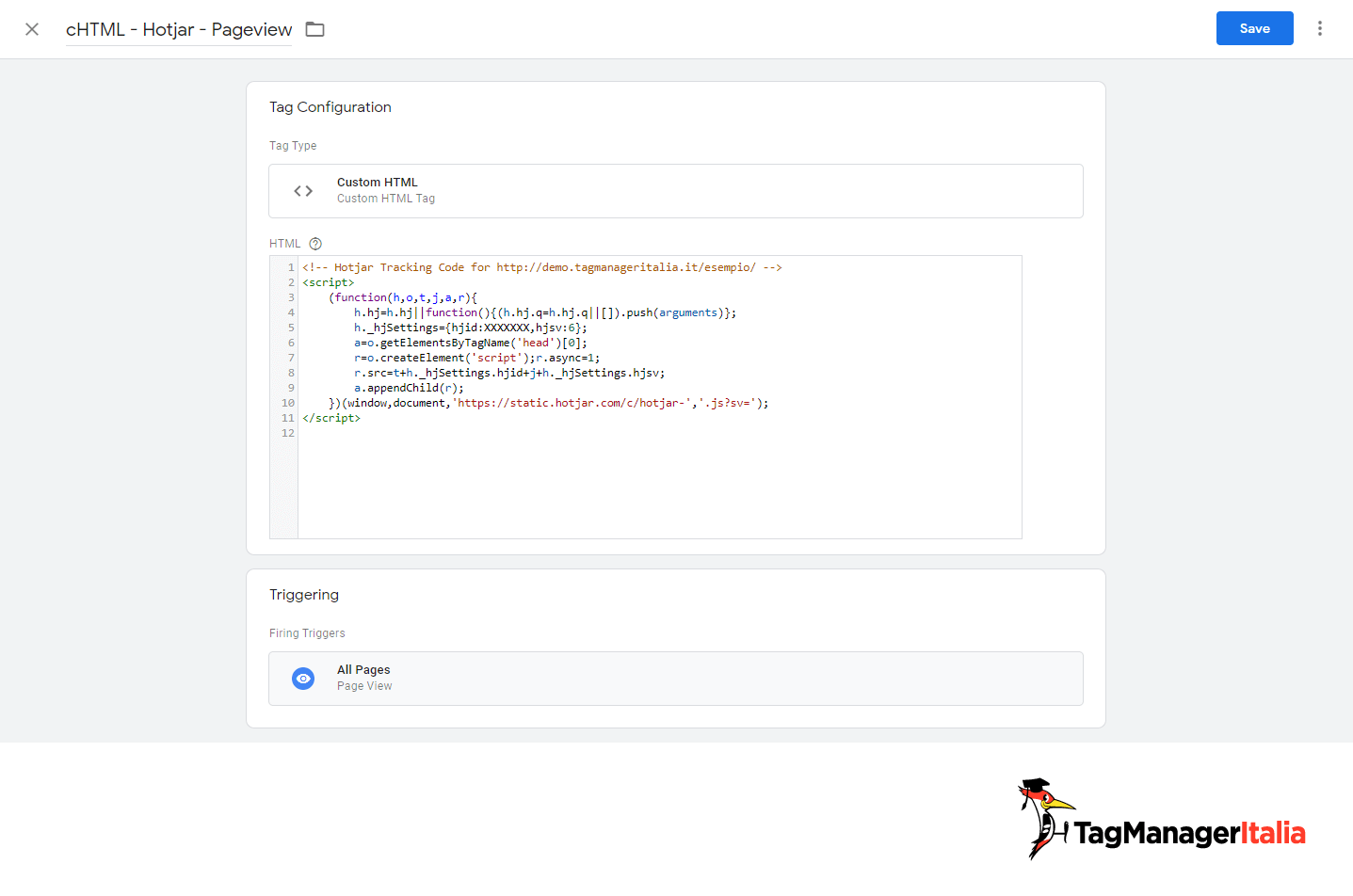Close the tag editor with the X icon

[32, 29]
